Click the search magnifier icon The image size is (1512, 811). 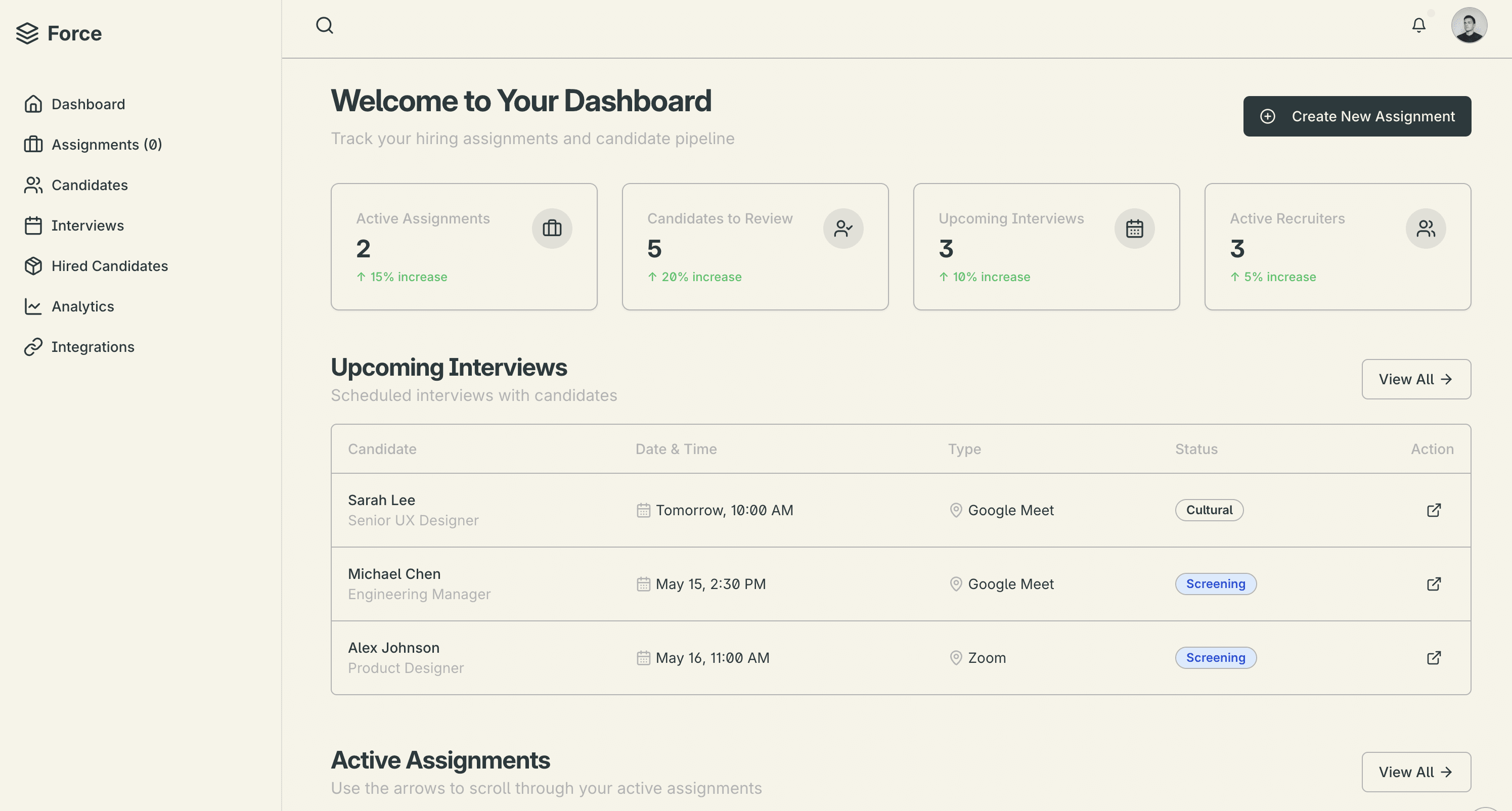(x=325, y=26)
